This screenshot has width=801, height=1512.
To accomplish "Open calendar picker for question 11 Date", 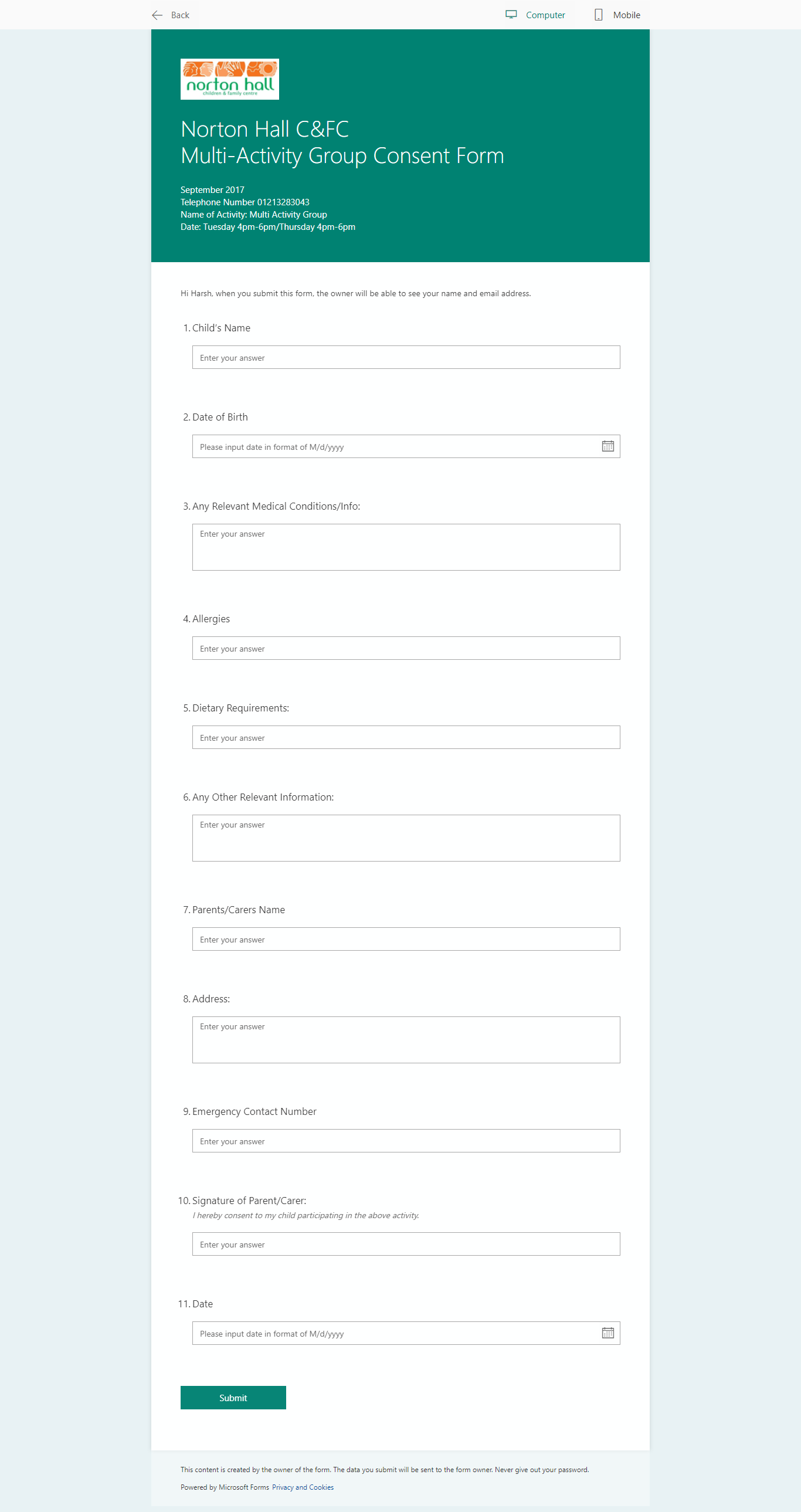I will (x=607, y=1333).
